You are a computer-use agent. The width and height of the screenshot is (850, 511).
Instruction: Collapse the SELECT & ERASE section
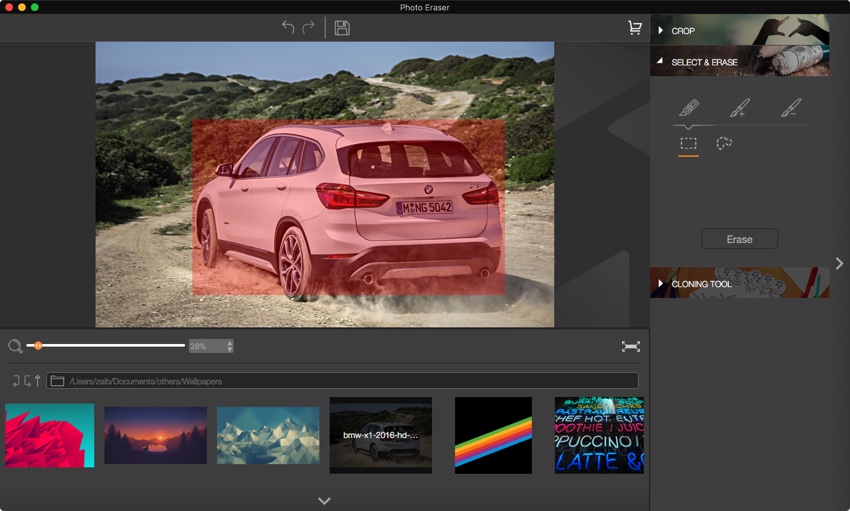point(739,61)
